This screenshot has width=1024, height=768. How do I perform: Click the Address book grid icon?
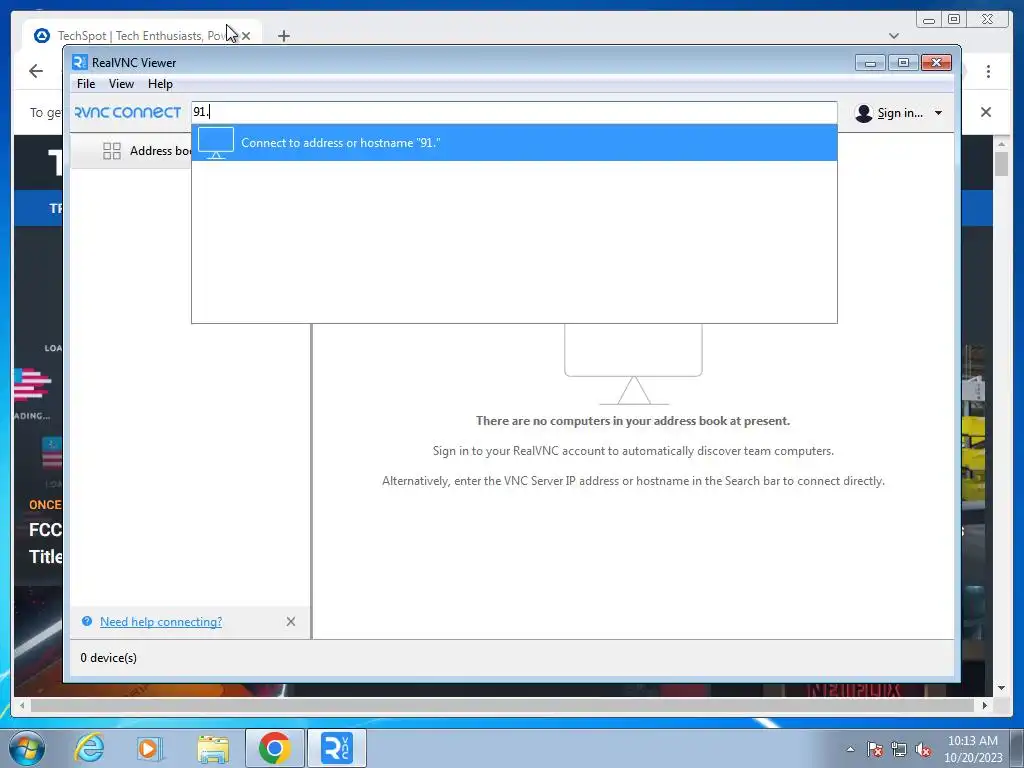112,151
